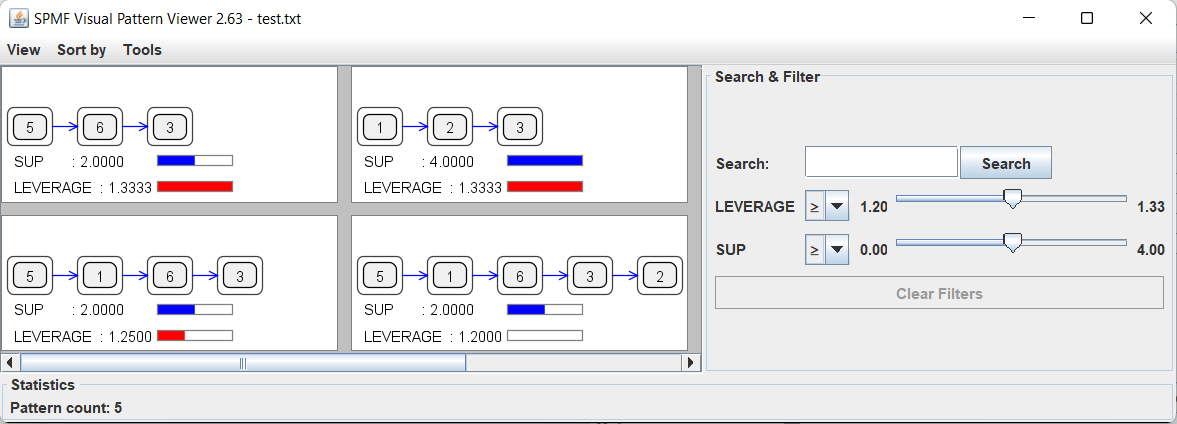This screenshot has height=424, width=1177.
Task: Select node 2 in the 1→2→3 pattern
Action: (450, 127)
